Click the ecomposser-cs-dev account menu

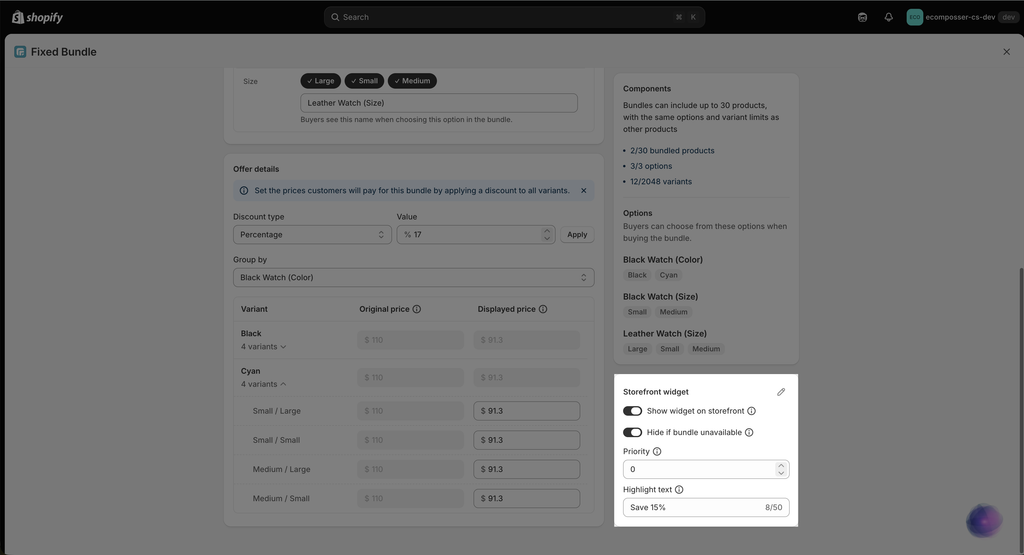[x=961, y=17]
